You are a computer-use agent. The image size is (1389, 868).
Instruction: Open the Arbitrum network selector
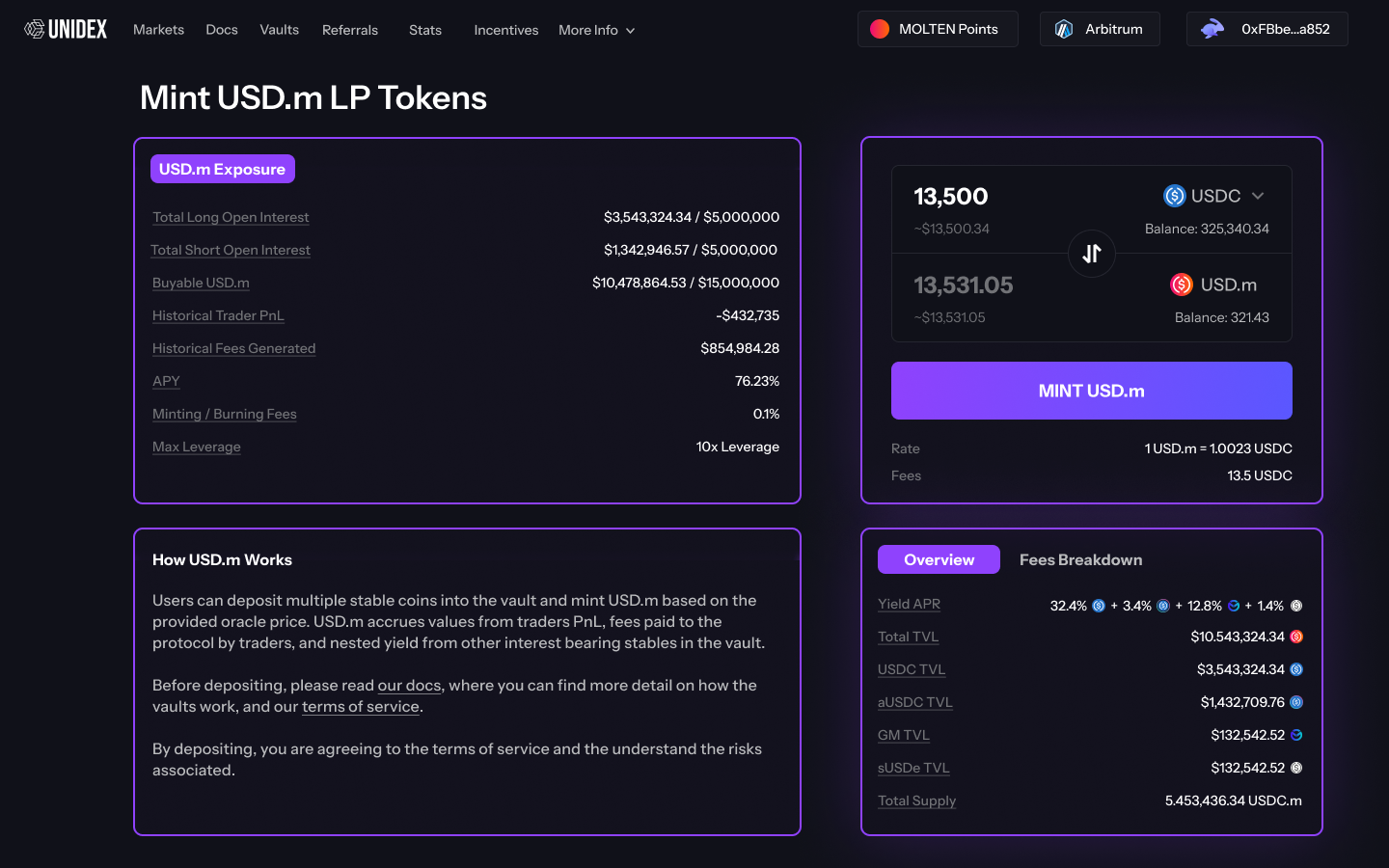click(x=1100, y=29)
